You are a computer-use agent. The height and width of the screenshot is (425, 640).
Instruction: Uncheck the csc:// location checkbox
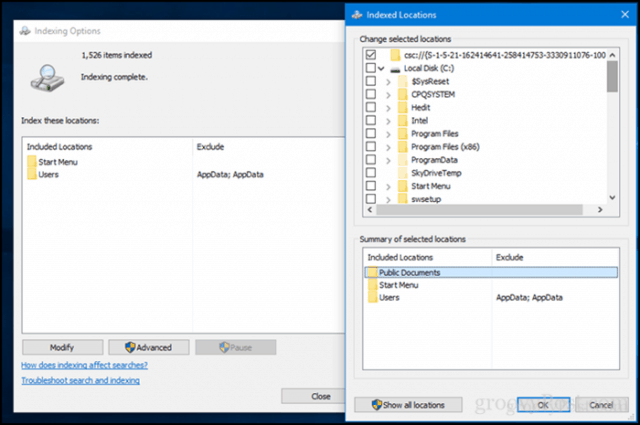pyautogui.click(x=371, y=54)
